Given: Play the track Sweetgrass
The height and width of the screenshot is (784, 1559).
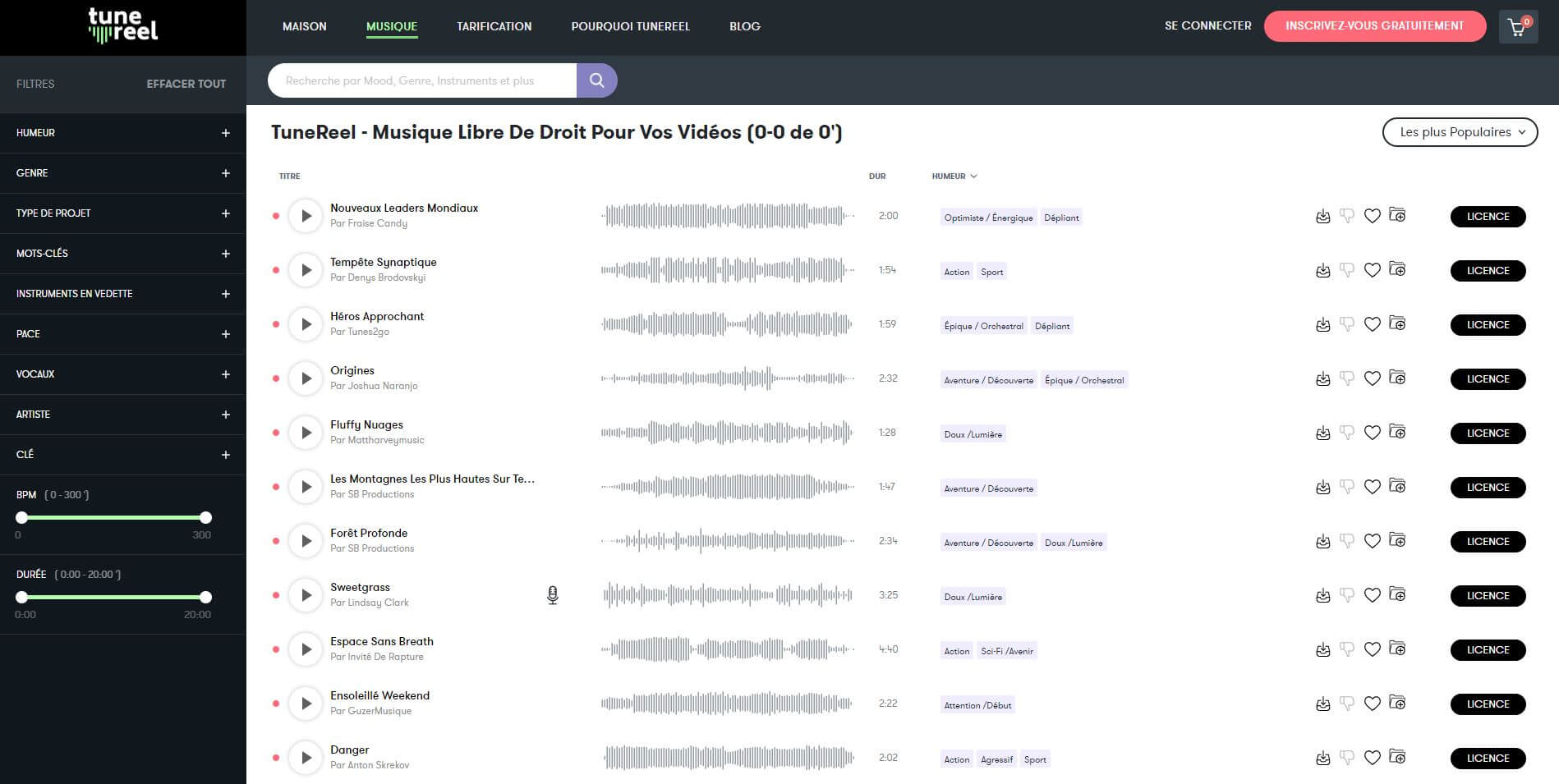Looking at the screenshot, I should 306,595.
